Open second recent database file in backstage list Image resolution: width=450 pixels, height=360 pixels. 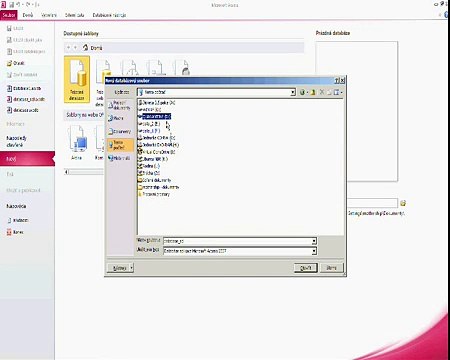point(26,99)
